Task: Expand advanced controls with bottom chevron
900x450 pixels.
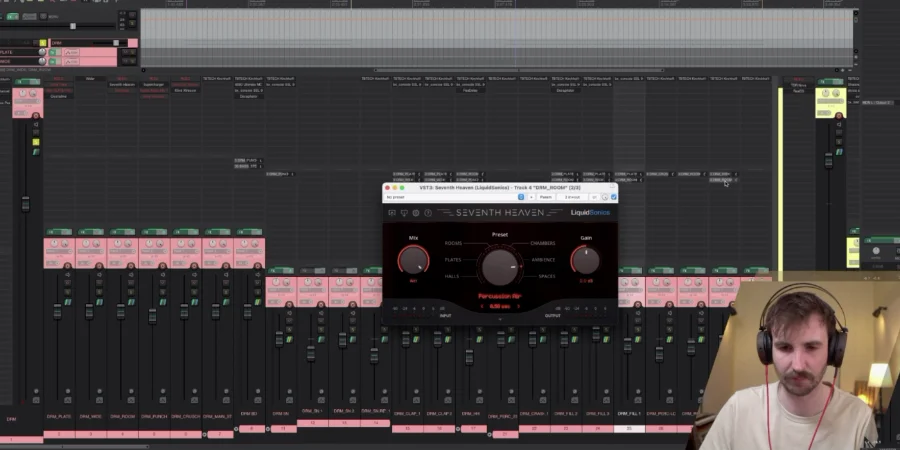Action: [500, 319]
